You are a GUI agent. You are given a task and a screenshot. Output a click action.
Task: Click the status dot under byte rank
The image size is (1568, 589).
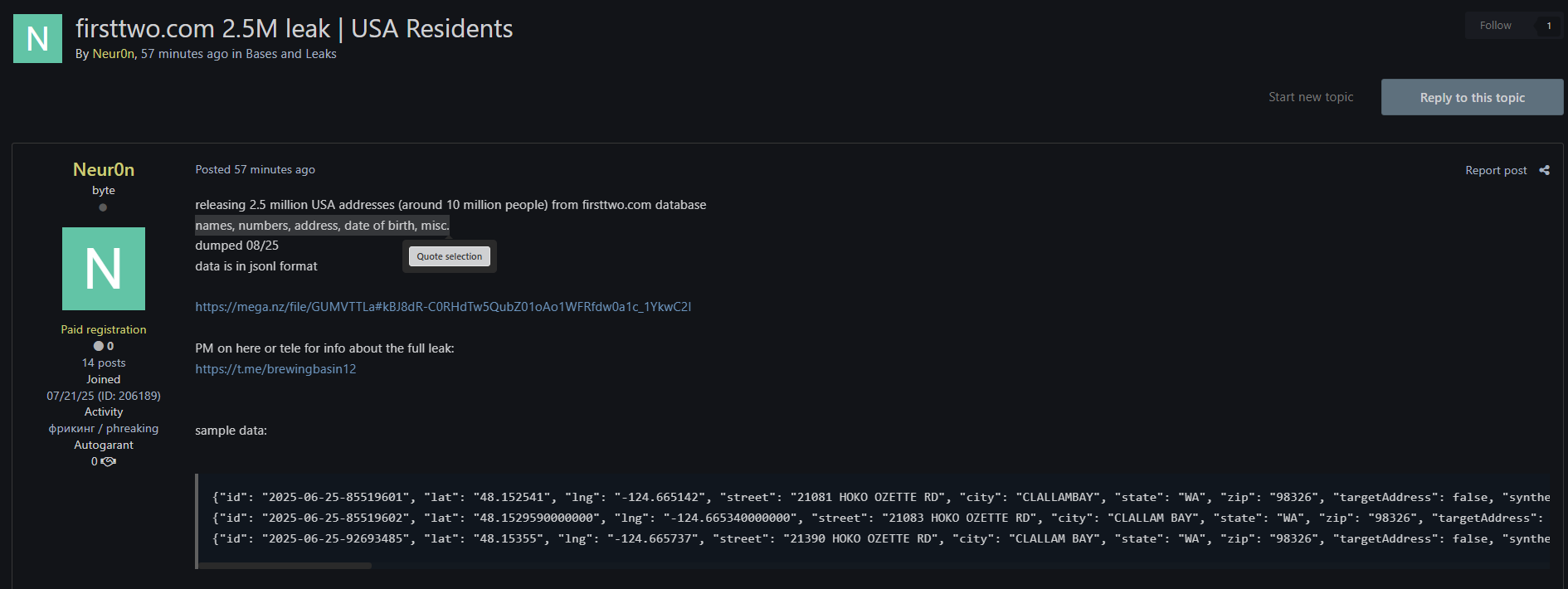(x=103, y=207)
